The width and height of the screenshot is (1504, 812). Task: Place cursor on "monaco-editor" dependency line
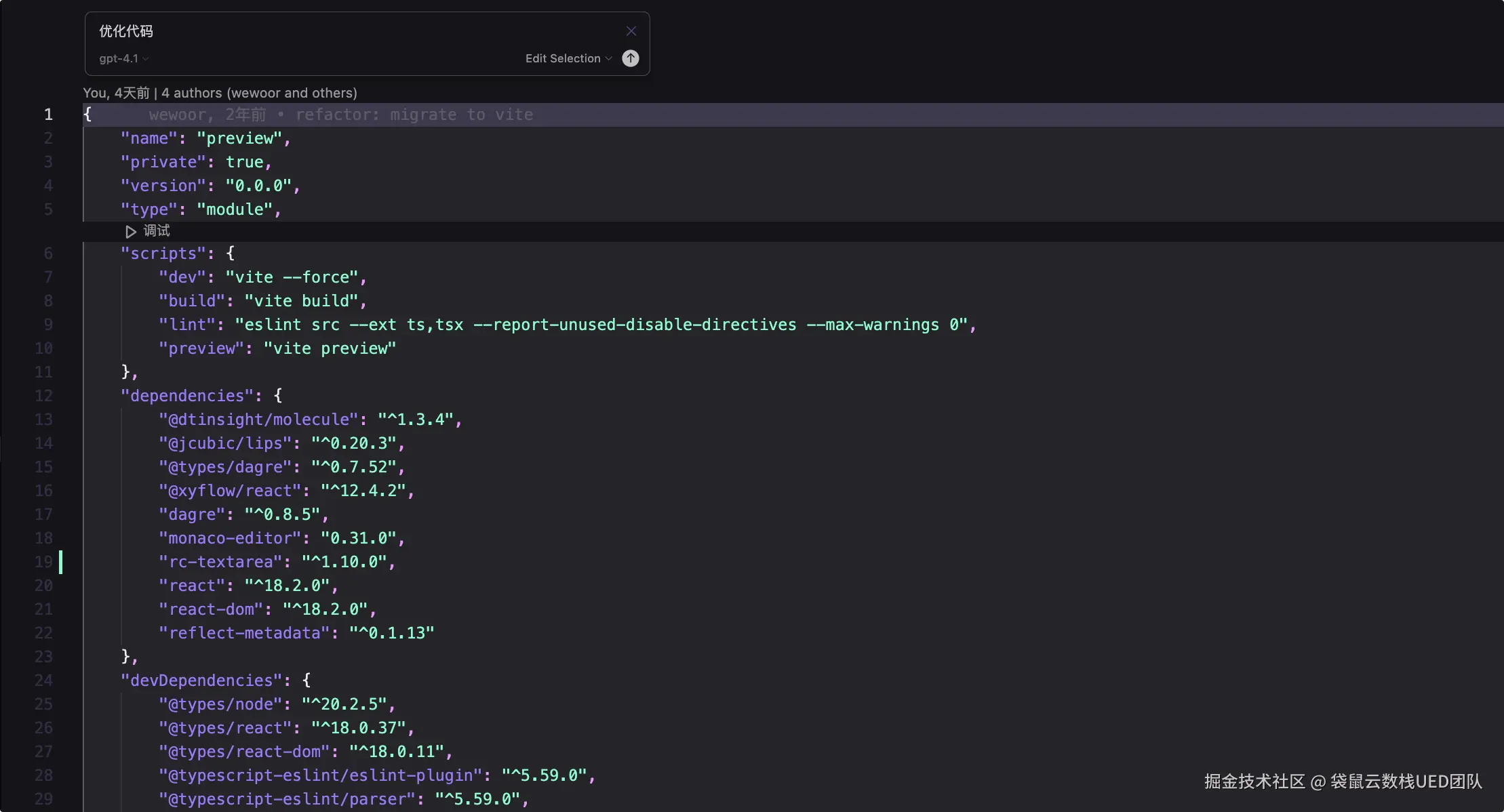tap(230, 538)
